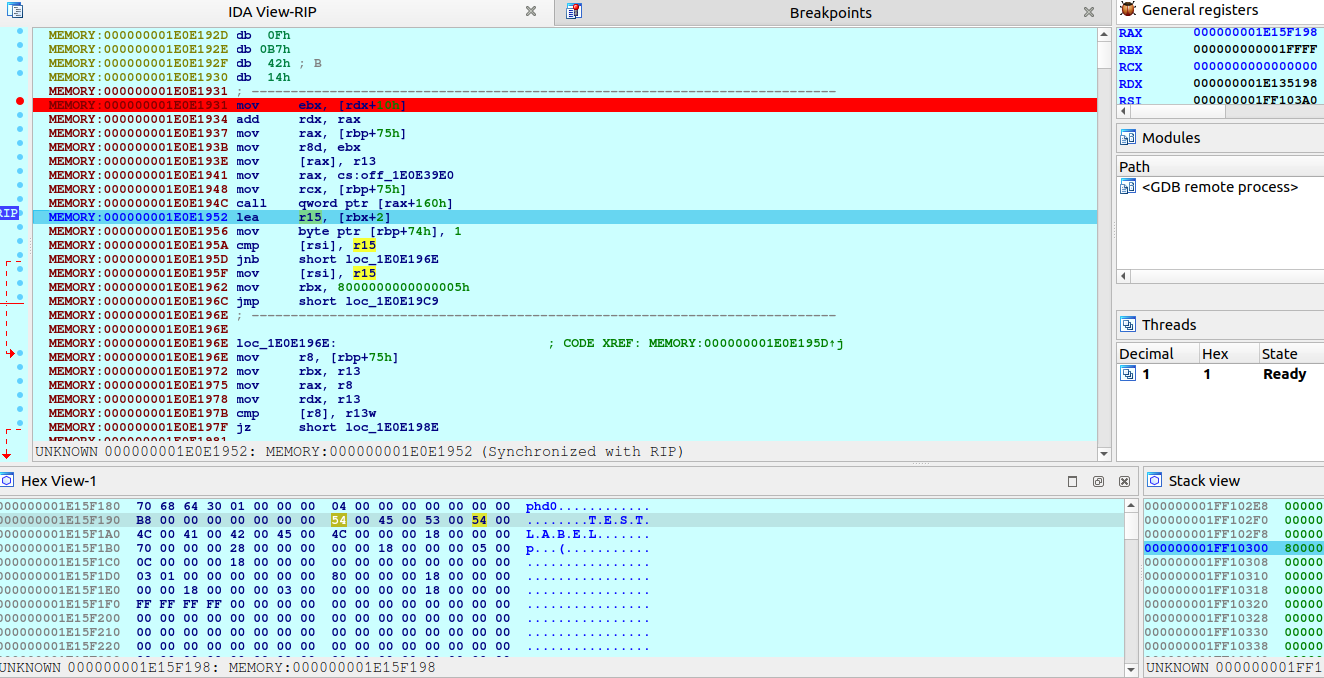Click the Stack view panel icon
1324x678 pixels.
pyautogui.click(x=1155, y=481)
